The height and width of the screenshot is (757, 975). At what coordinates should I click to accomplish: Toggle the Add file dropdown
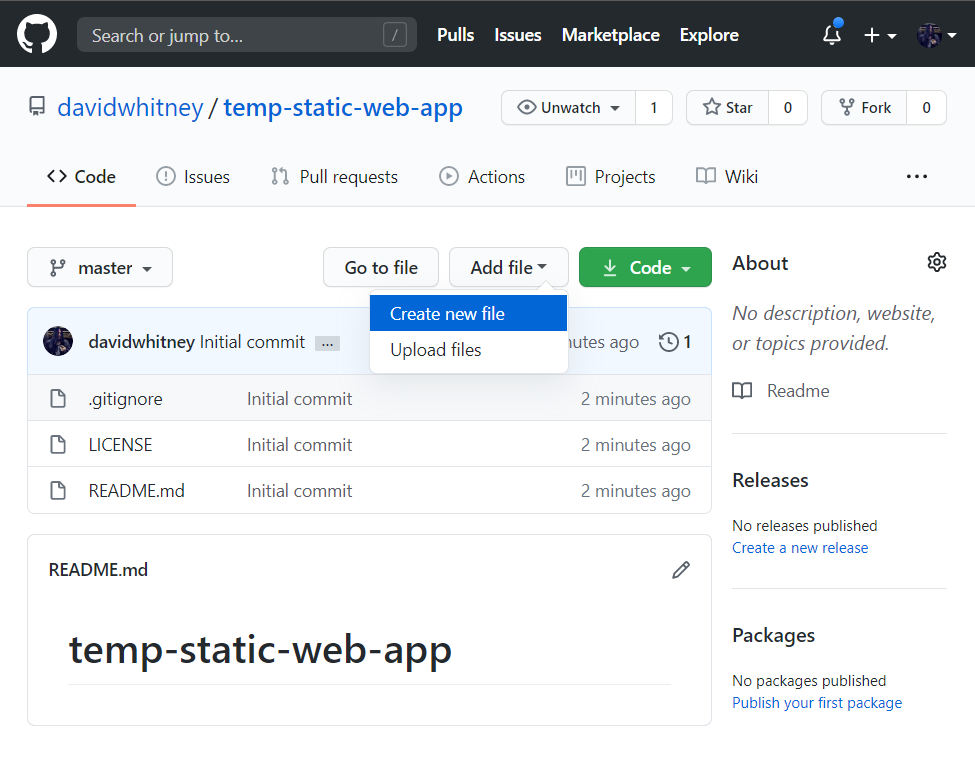[509, 267]
